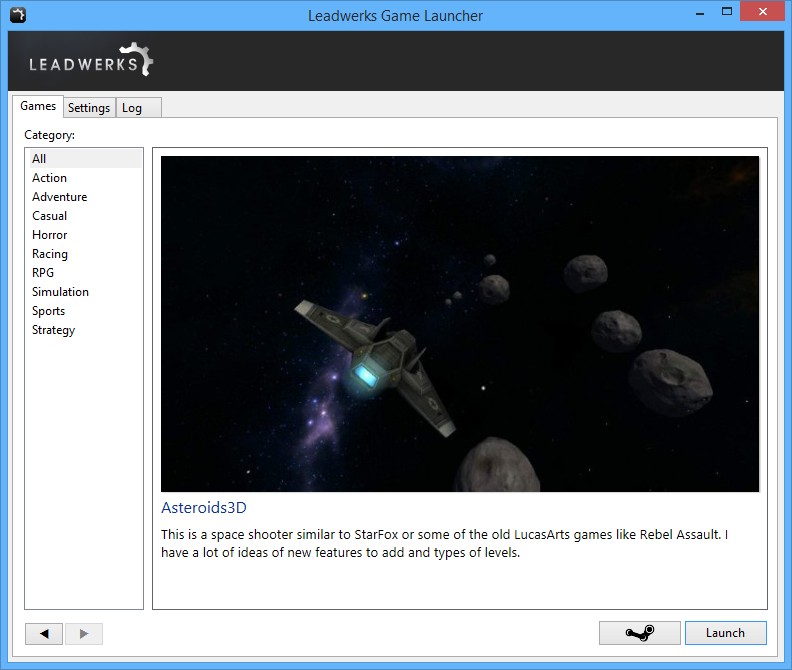Click the Asteroids3D spaceship screenshot

(x=460, y=323)
